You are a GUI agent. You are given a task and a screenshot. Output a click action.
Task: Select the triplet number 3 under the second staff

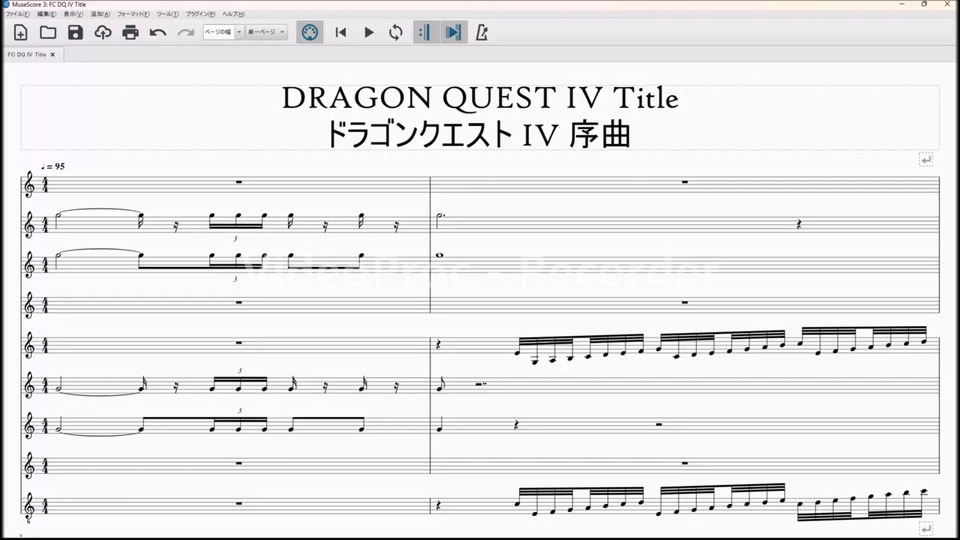click(x=235, y=239)
